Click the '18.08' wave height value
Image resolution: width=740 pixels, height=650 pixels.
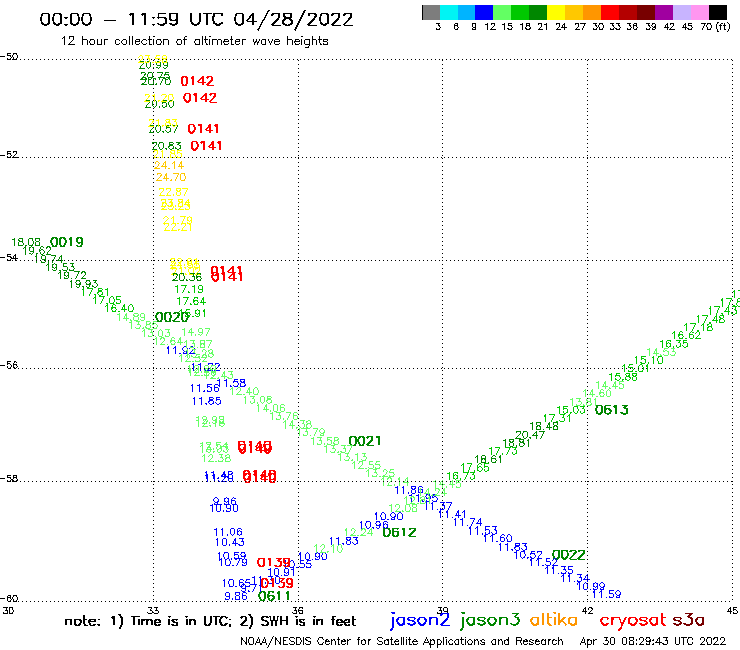coord(26,242)
